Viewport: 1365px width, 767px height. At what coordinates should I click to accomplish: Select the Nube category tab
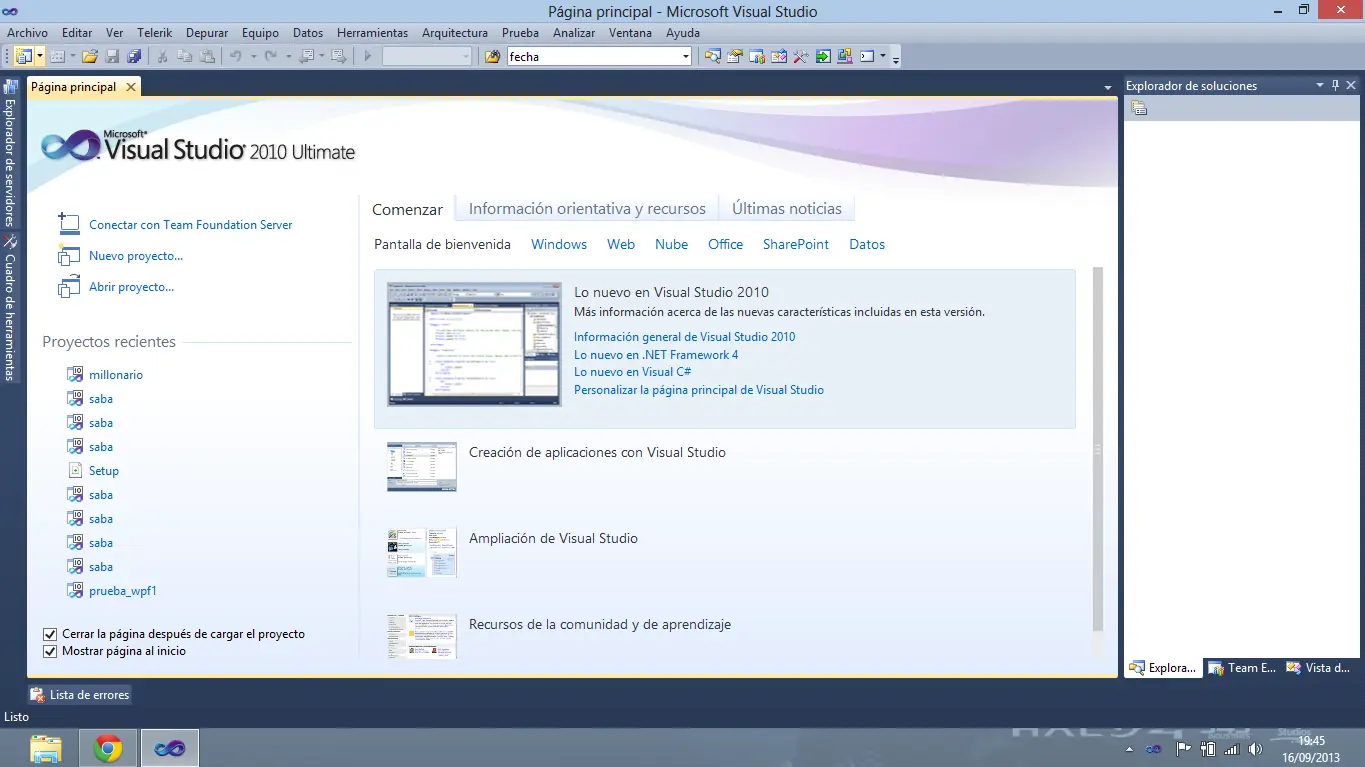(672, 244)
